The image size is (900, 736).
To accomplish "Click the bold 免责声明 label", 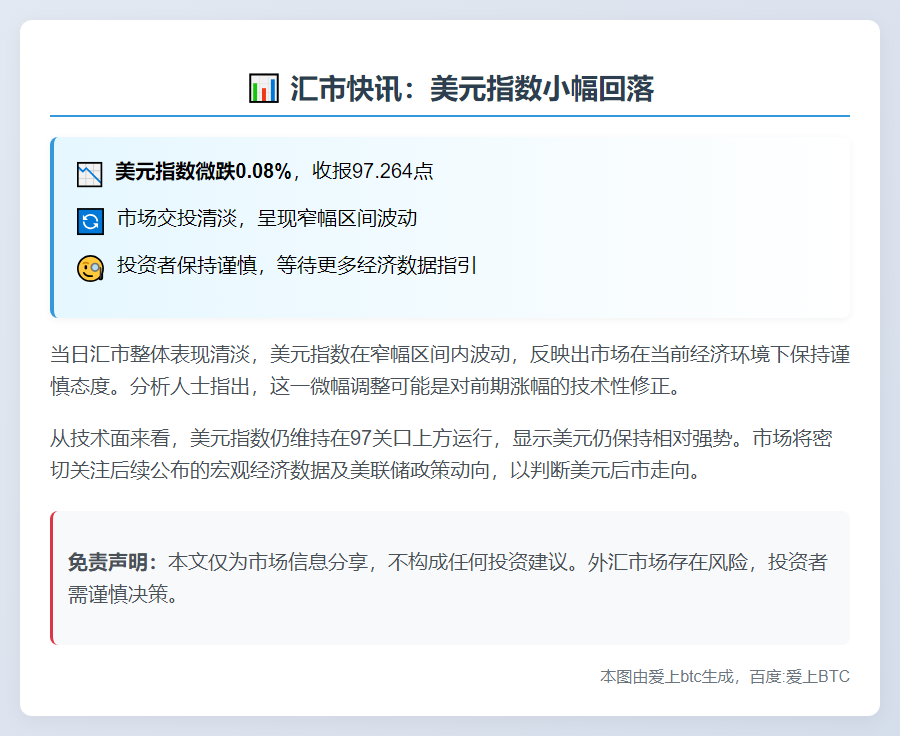I will 112,562.
